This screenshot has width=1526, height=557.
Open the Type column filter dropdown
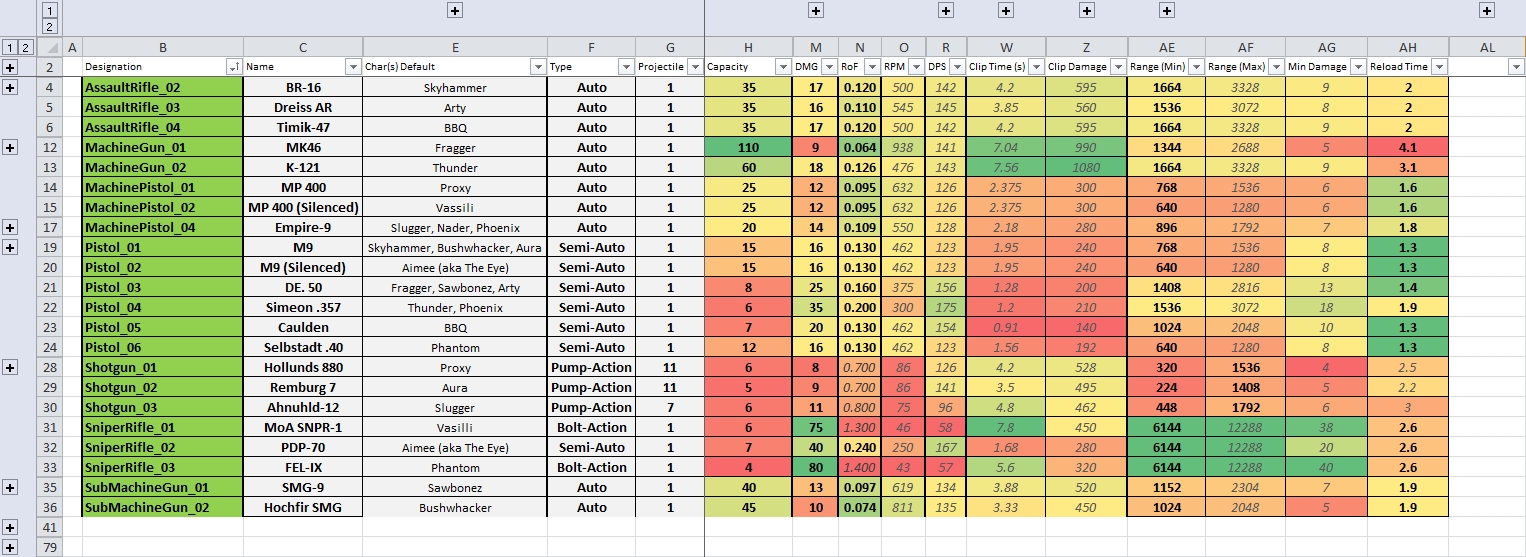626,67
